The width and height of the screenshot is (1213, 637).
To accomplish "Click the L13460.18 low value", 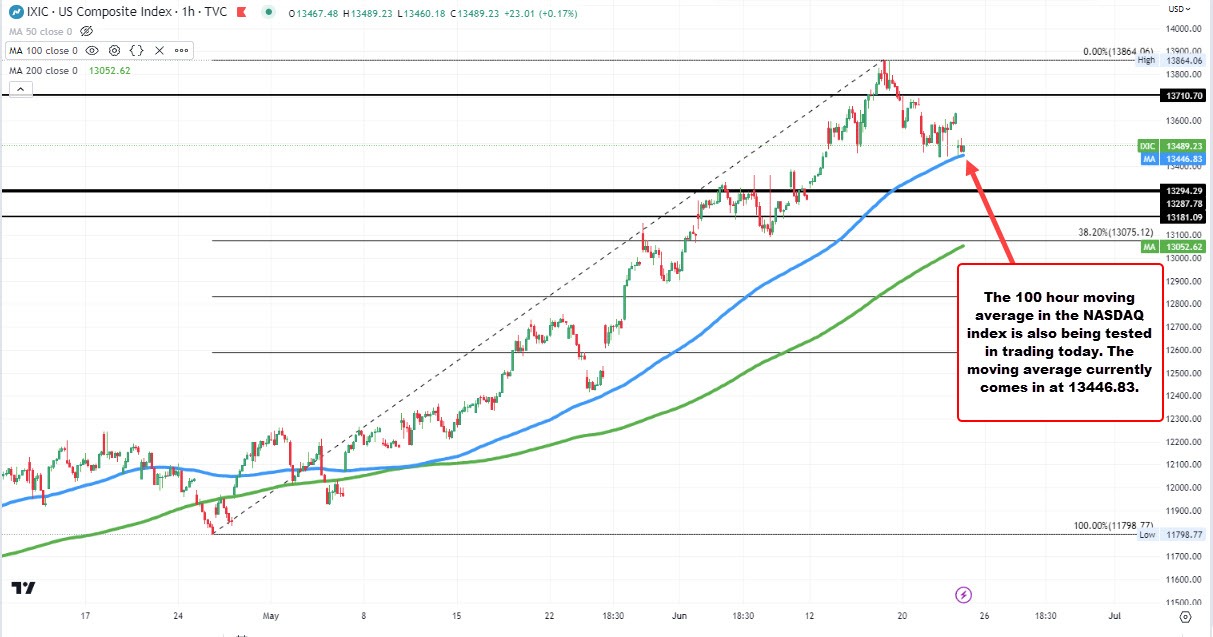I will [x=422, y=12].
